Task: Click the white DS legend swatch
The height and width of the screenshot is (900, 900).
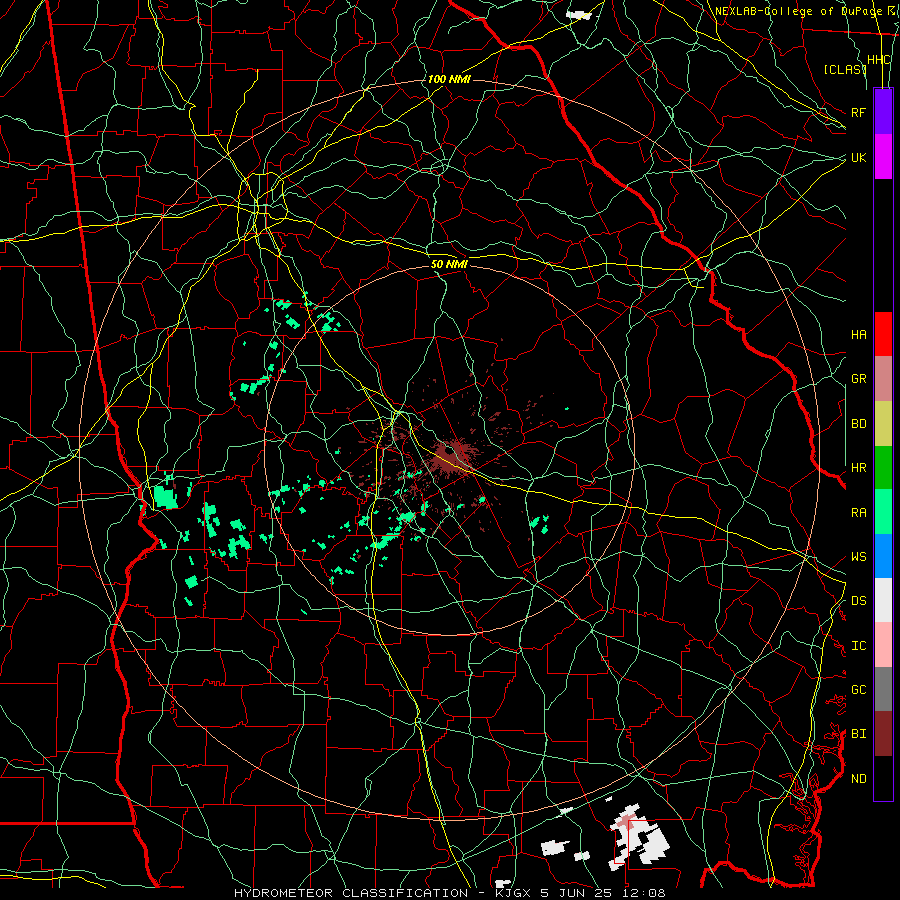Action: [883, 600]
